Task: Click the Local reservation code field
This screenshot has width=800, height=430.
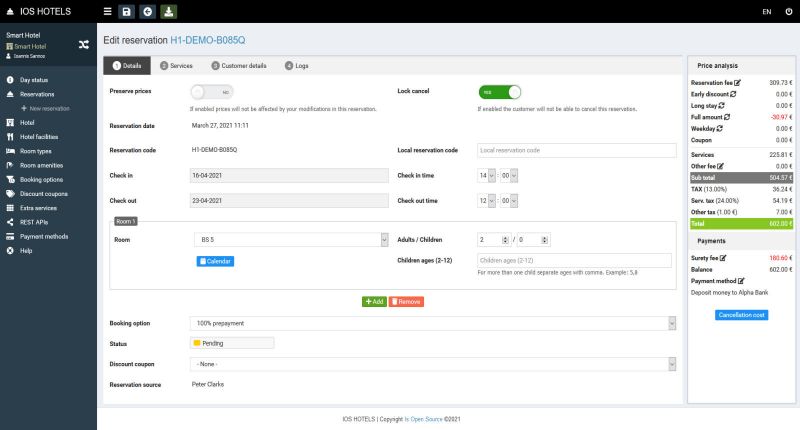Action: pos(577,150)
